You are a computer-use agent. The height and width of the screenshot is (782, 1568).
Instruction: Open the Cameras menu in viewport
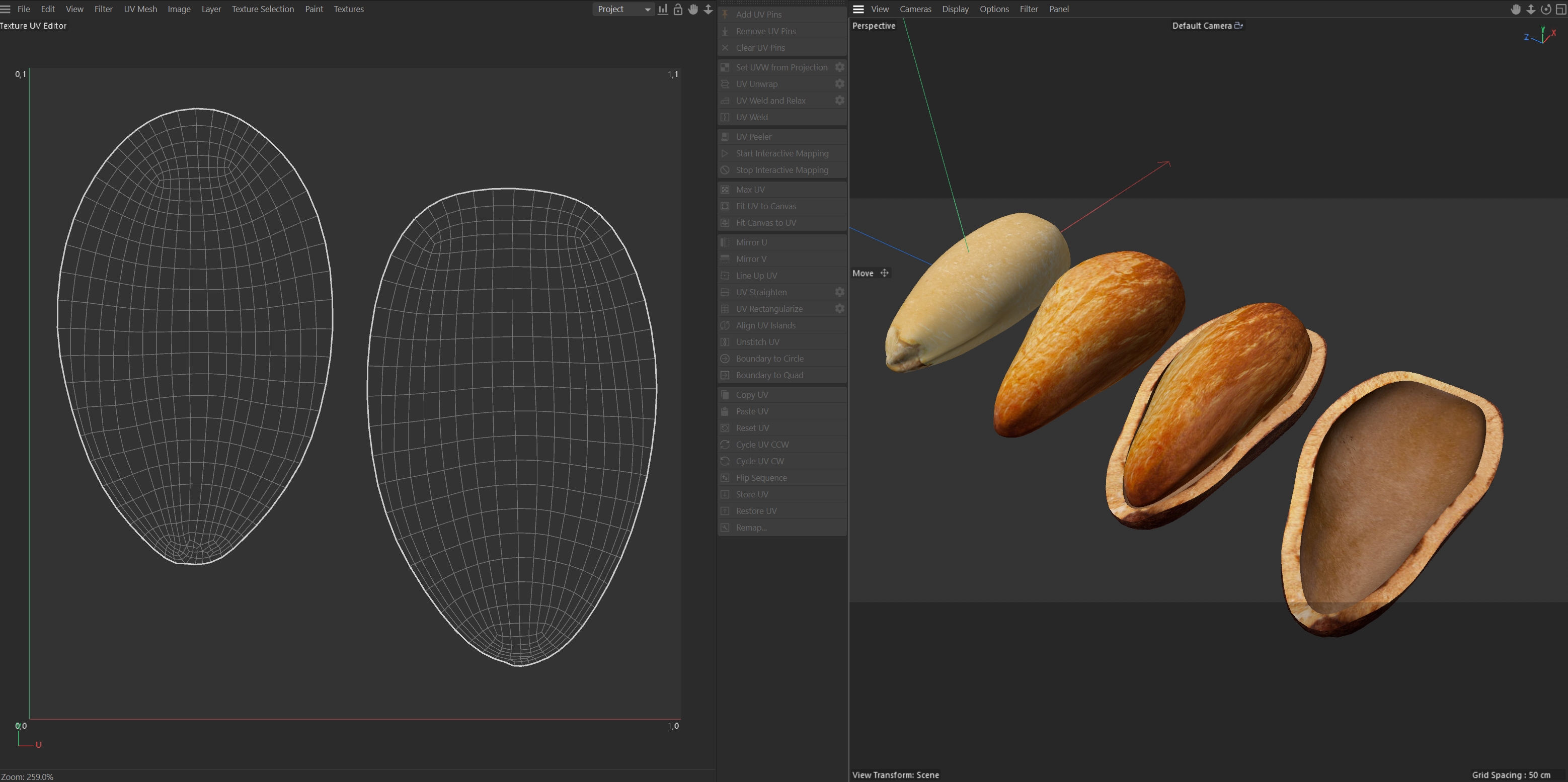tap(915, 9)
